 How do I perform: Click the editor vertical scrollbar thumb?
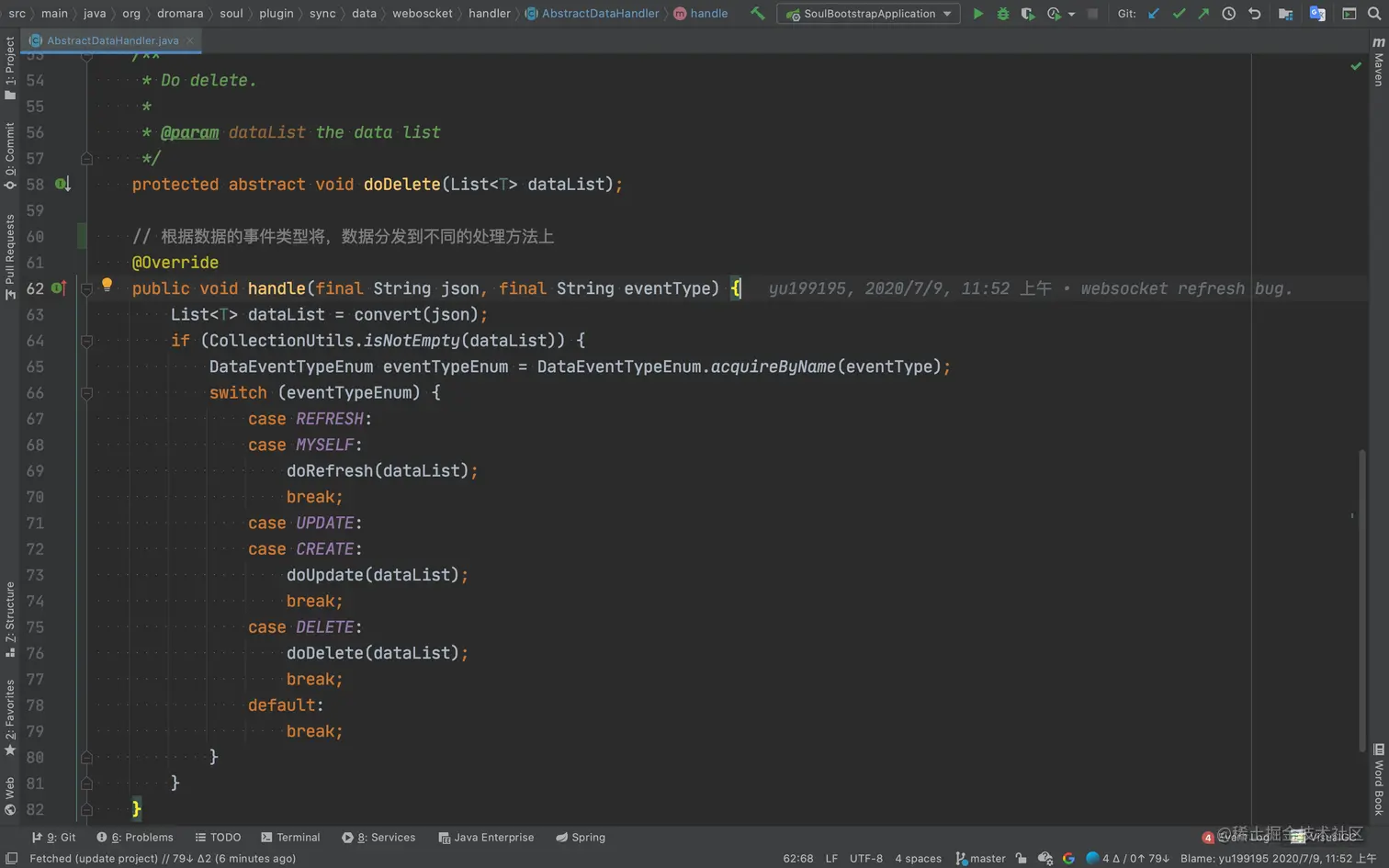click(x=1362, y=600)
